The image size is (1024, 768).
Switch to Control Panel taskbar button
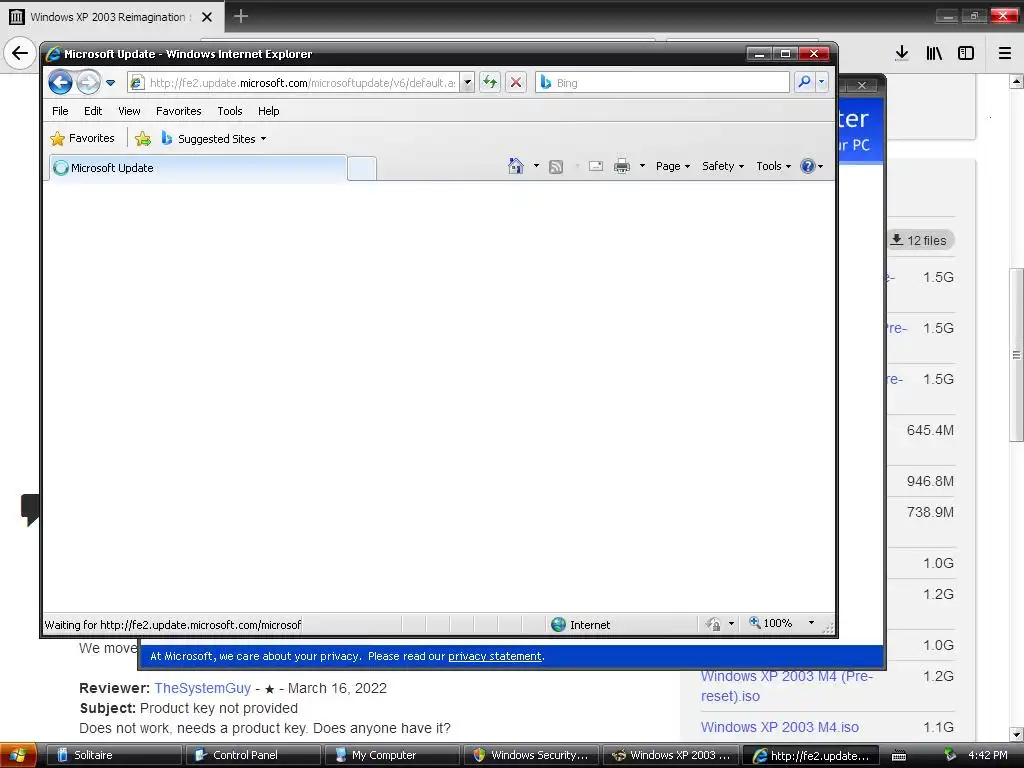(x=252, y=755)
